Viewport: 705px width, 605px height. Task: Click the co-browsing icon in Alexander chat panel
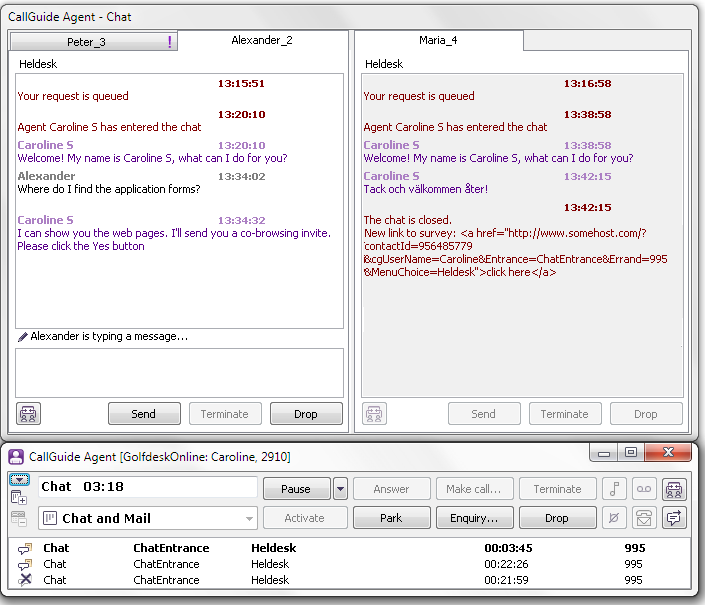[x=28, y=414]
